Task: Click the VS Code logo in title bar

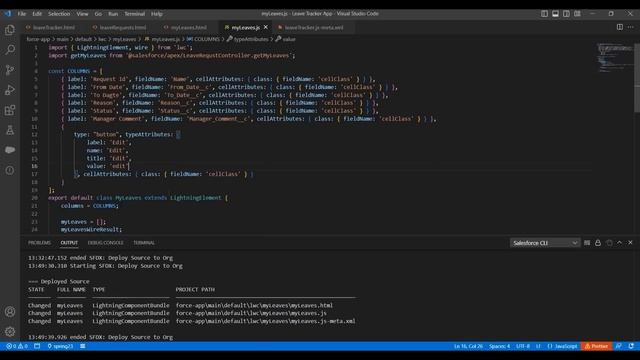Action: (x=8, y=13)
